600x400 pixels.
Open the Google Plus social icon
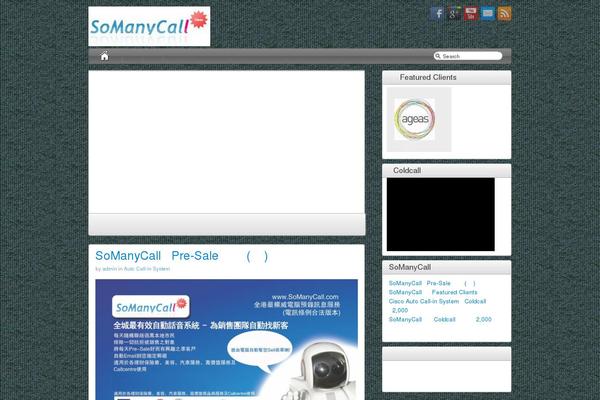pyautogui.click(x=454, y=14)
